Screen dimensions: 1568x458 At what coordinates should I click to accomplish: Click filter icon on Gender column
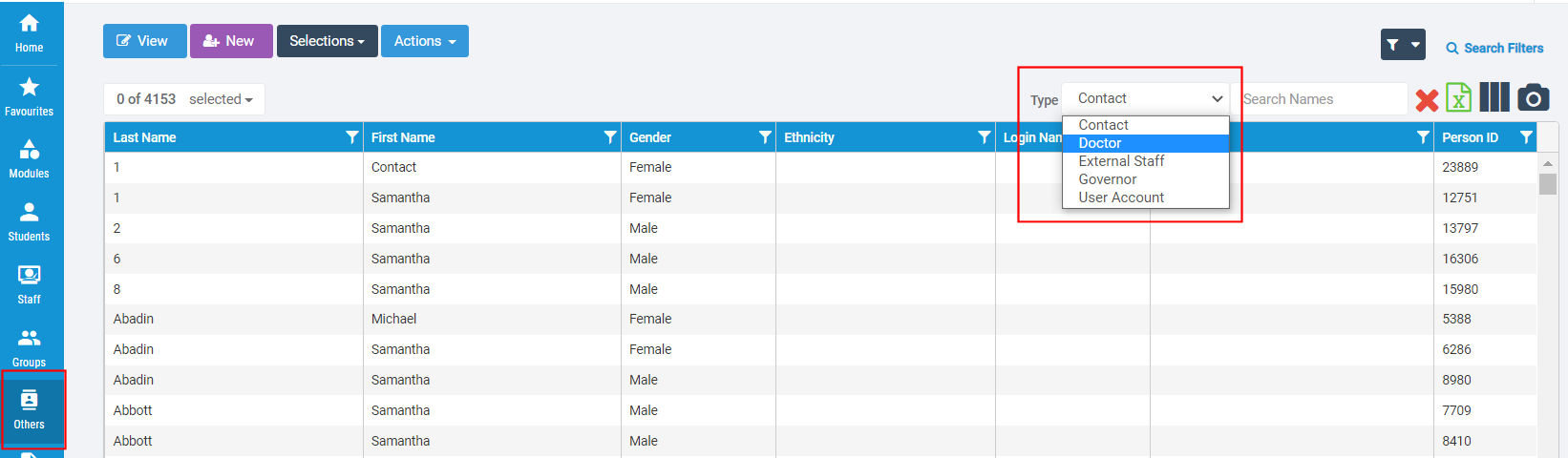[765, 137]
